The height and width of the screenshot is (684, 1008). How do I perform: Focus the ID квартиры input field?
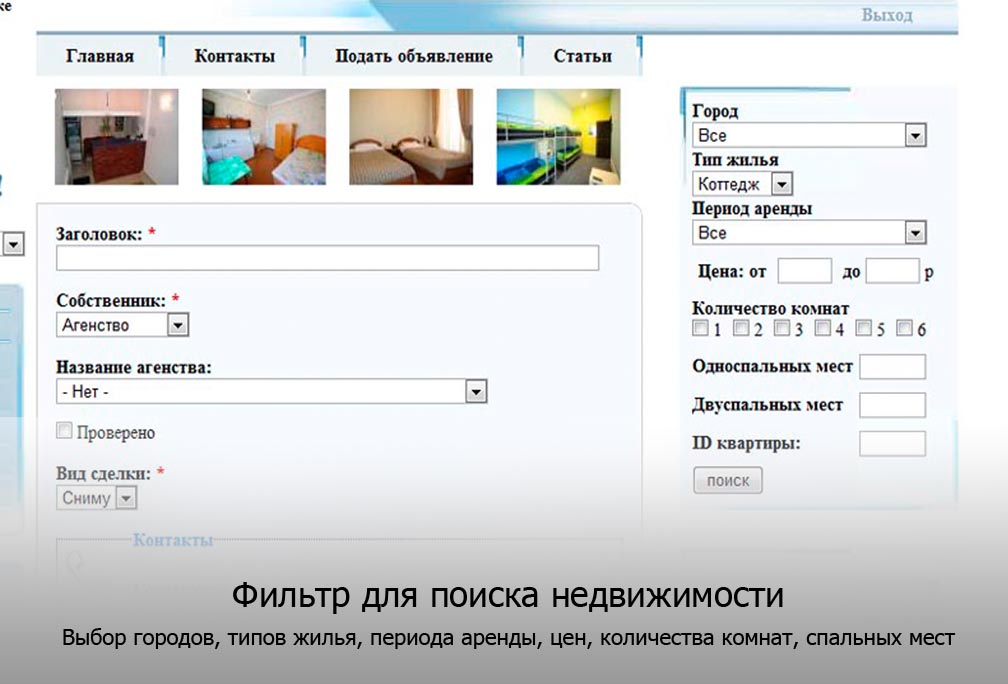point(892,444)
